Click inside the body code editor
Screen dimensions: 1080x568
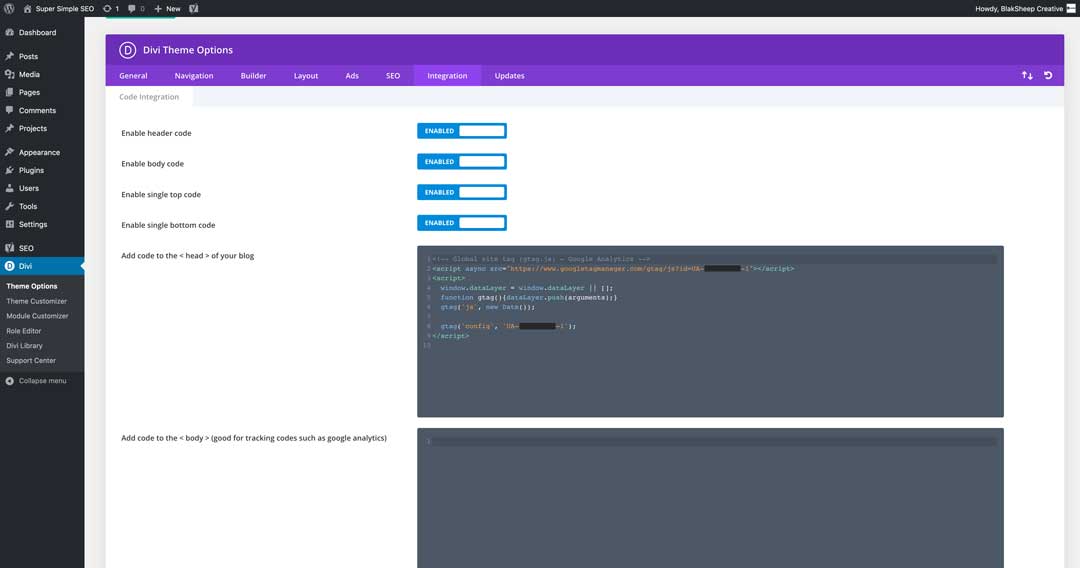710,498
